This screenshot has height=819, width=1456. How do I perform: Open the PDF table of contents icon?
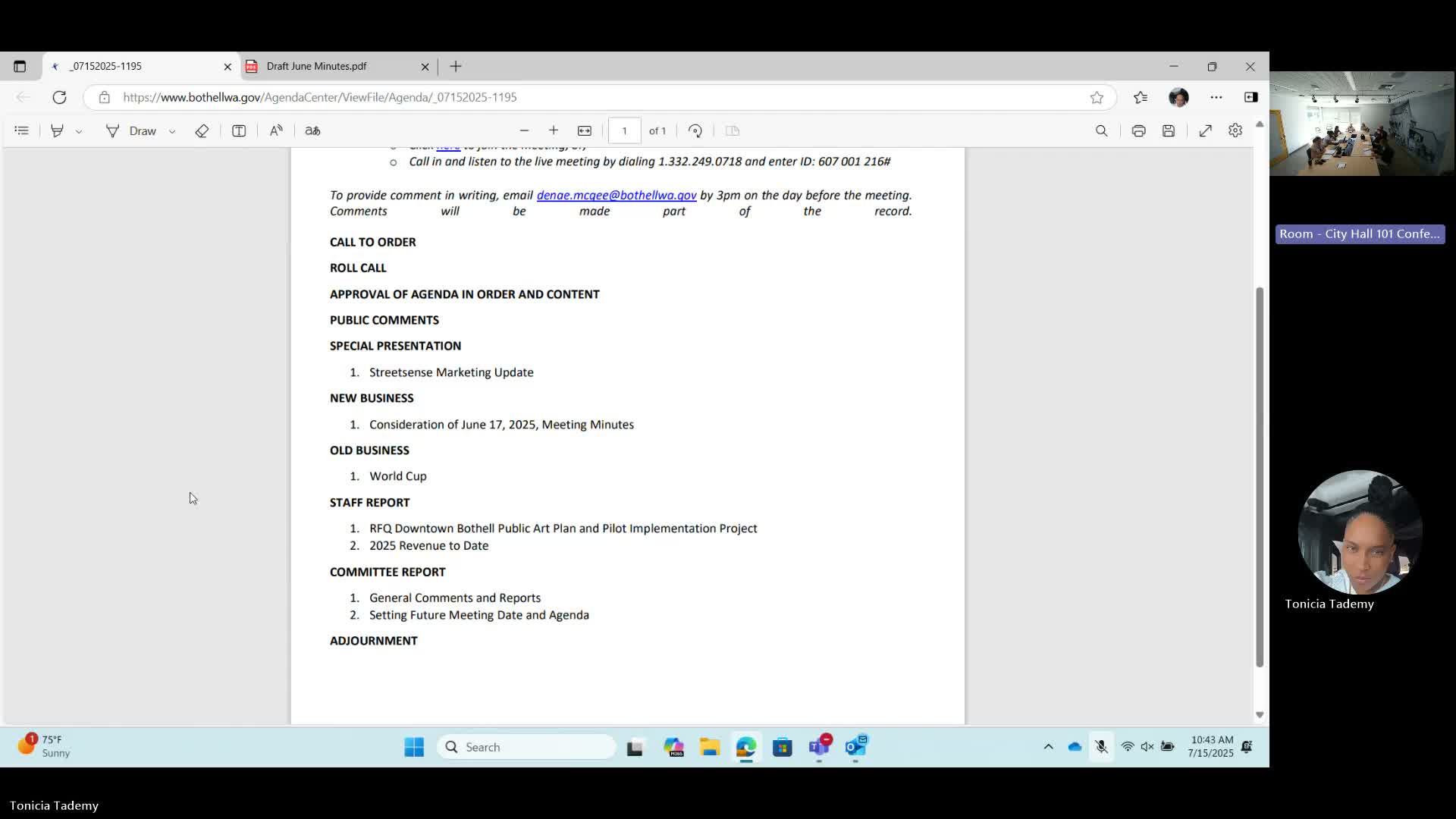point(21,130)
